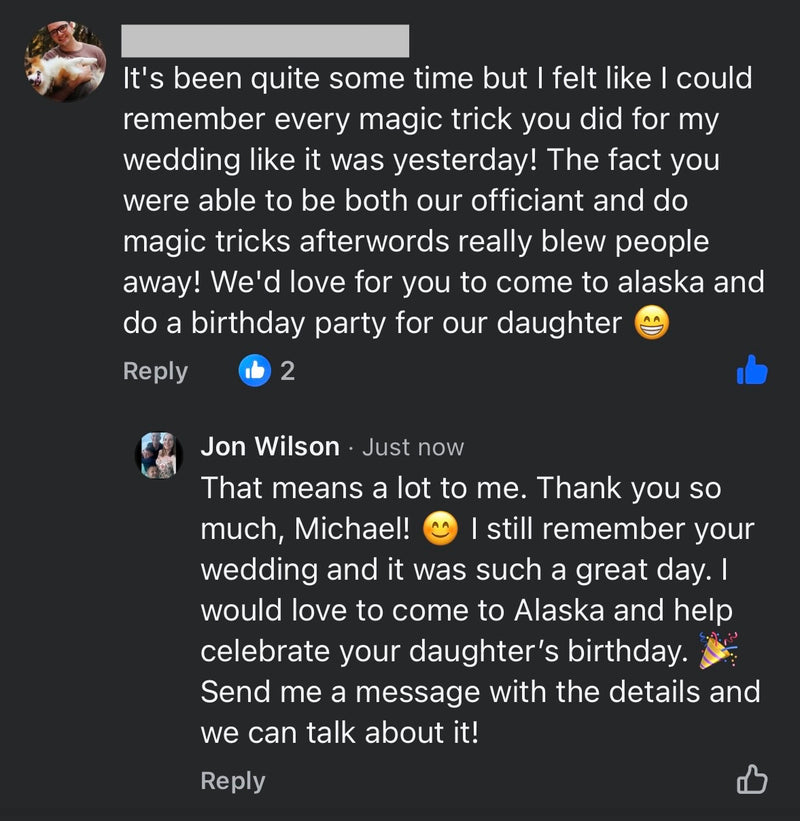This screenshot has width=800, height=821.
Task: Unlike the first comment with blue thumbs-up
Action: click(x=751, y=371)
